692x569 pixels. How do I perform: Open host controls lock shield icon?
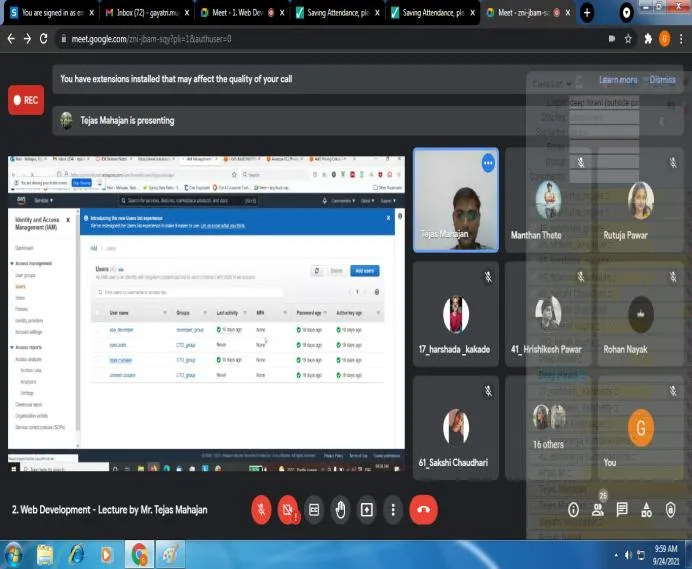pos(670,510)
